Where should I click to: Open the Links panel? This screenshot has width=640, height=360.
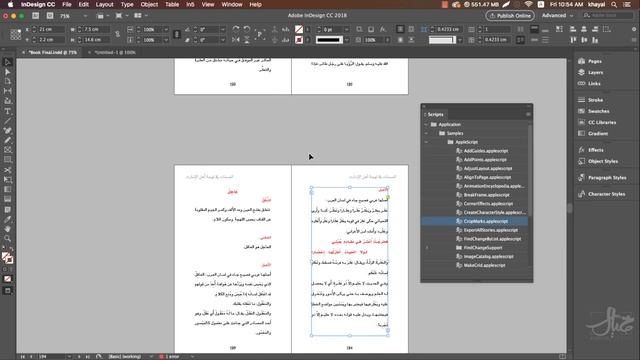point(594,84)
